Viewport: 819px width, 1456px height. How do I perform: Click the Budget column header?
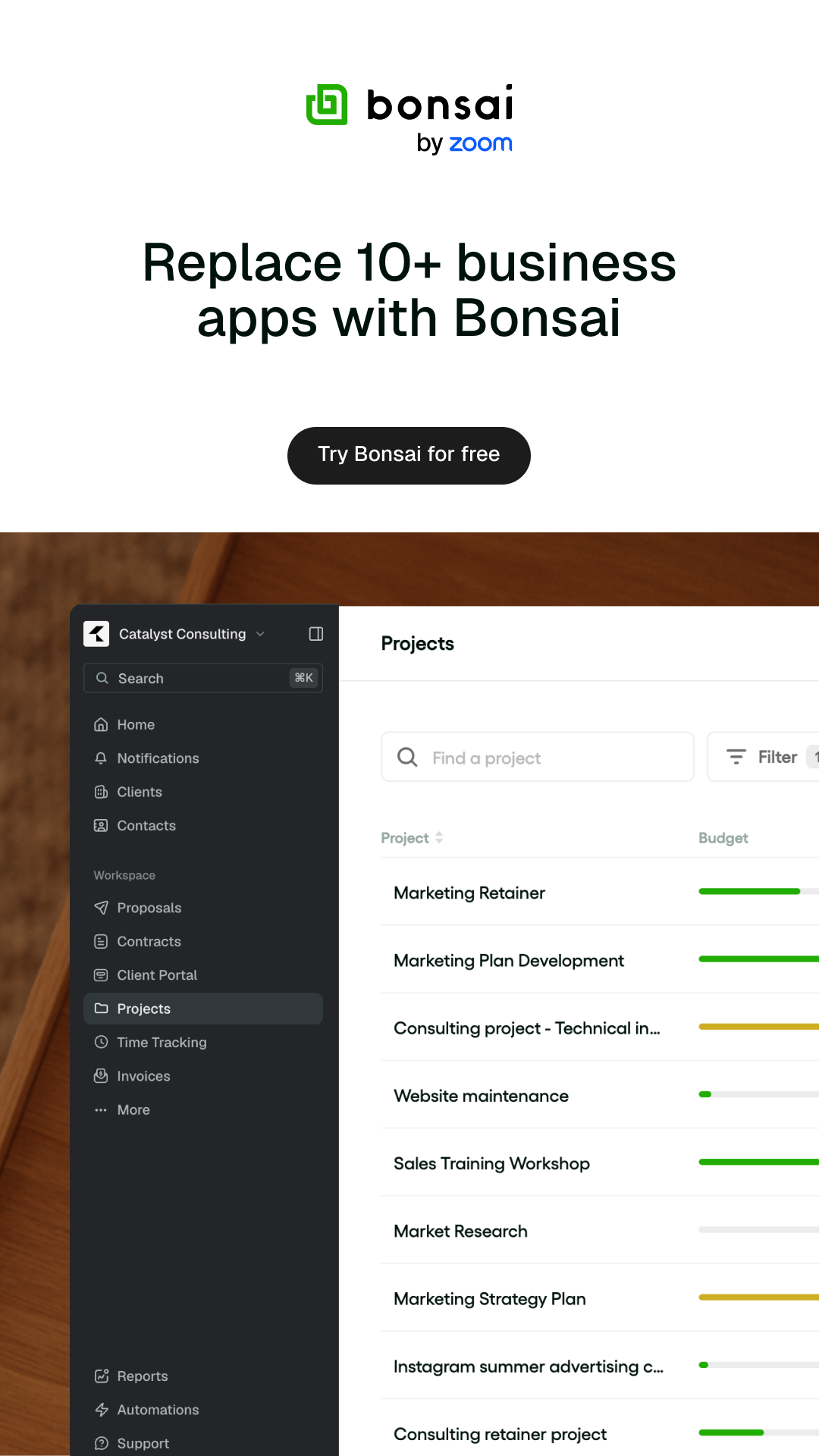pos(723,838)
